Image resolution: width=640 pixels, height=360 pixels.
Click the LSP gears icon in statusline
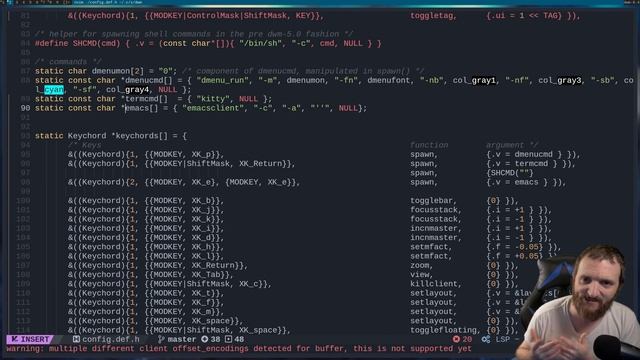tap(486, 339)
